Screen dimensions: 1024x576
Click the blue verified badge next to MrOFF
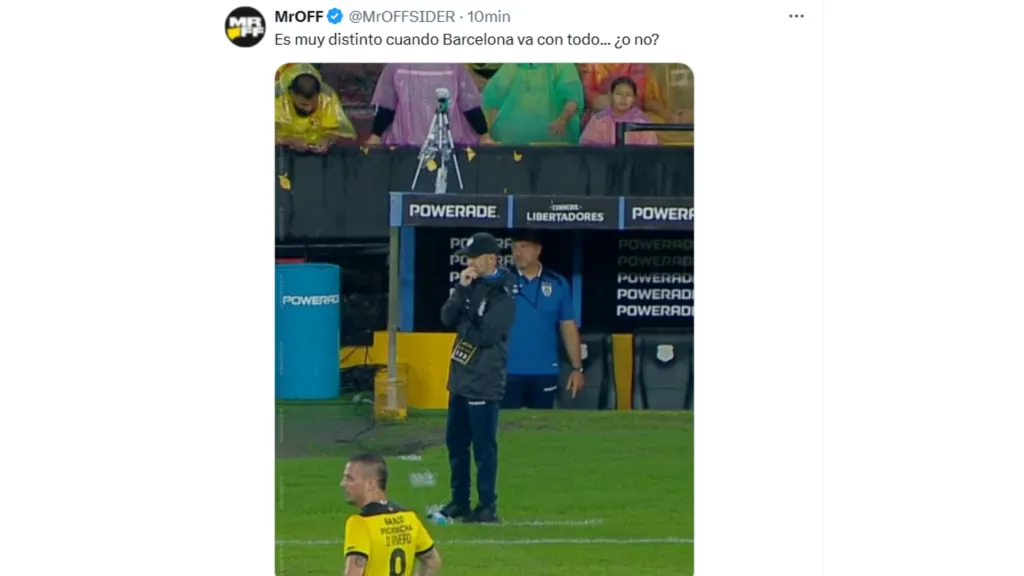tap(334, 16)
